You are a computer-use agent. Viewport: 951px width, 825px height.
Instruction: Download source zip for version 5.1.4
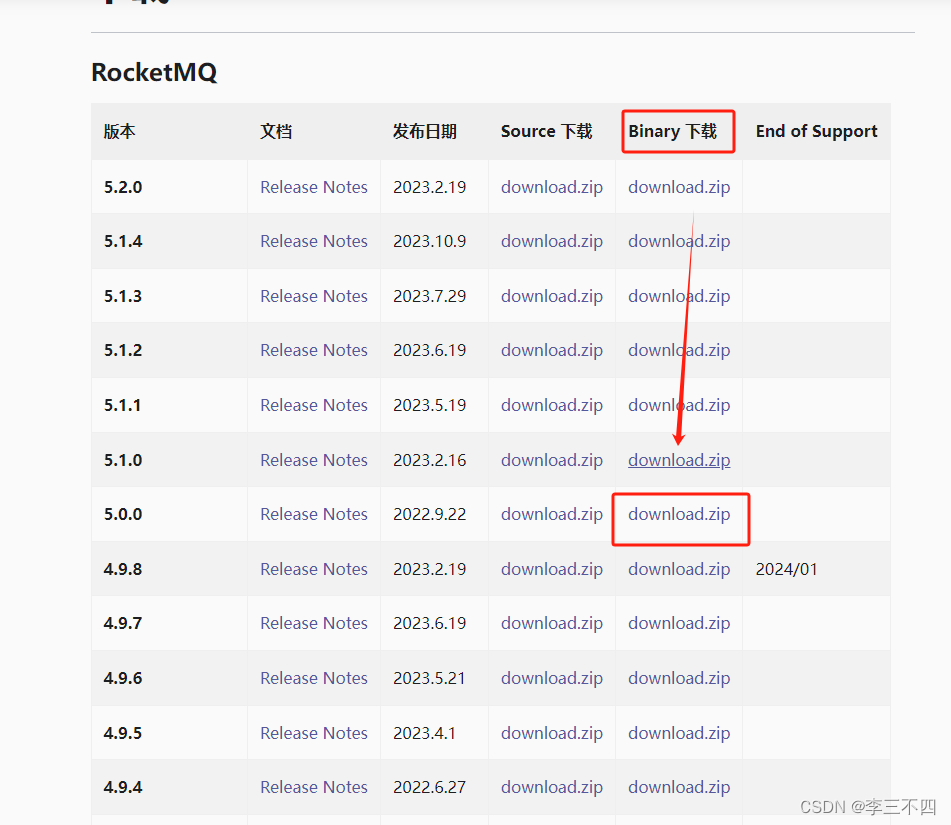pyautogui.click(x=552, y=241)
